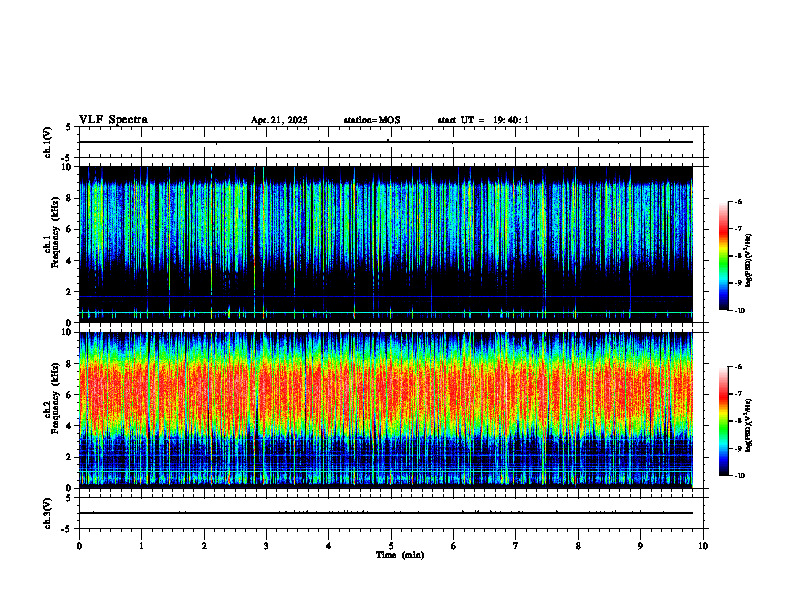
Task: Select the date text "Apr. 21, 2025"
Action: [279, 120]
